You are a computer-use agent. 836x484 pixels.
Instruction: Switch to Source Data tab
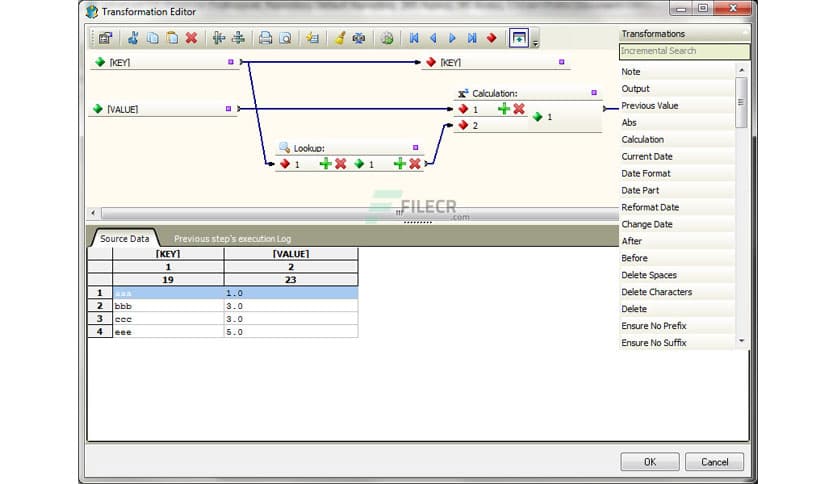click(x=125, y=238)
